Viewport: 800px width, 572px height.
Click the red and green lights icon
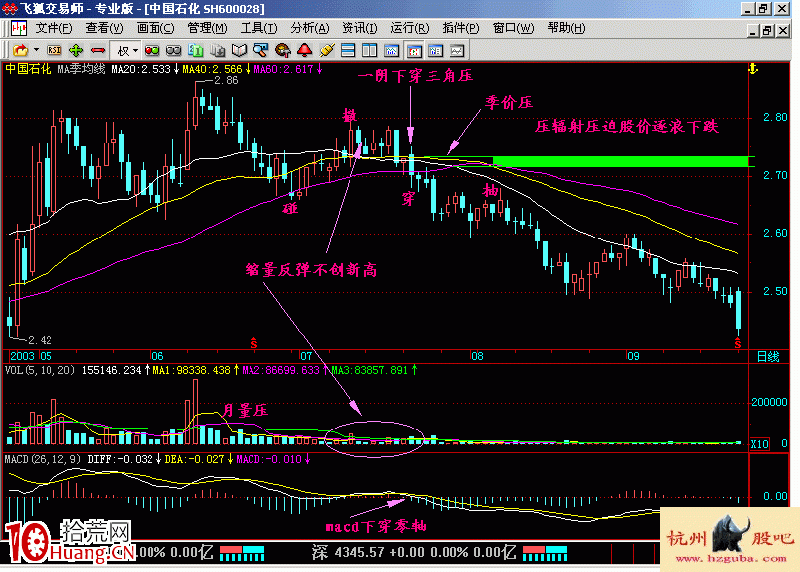pos(152,50)
